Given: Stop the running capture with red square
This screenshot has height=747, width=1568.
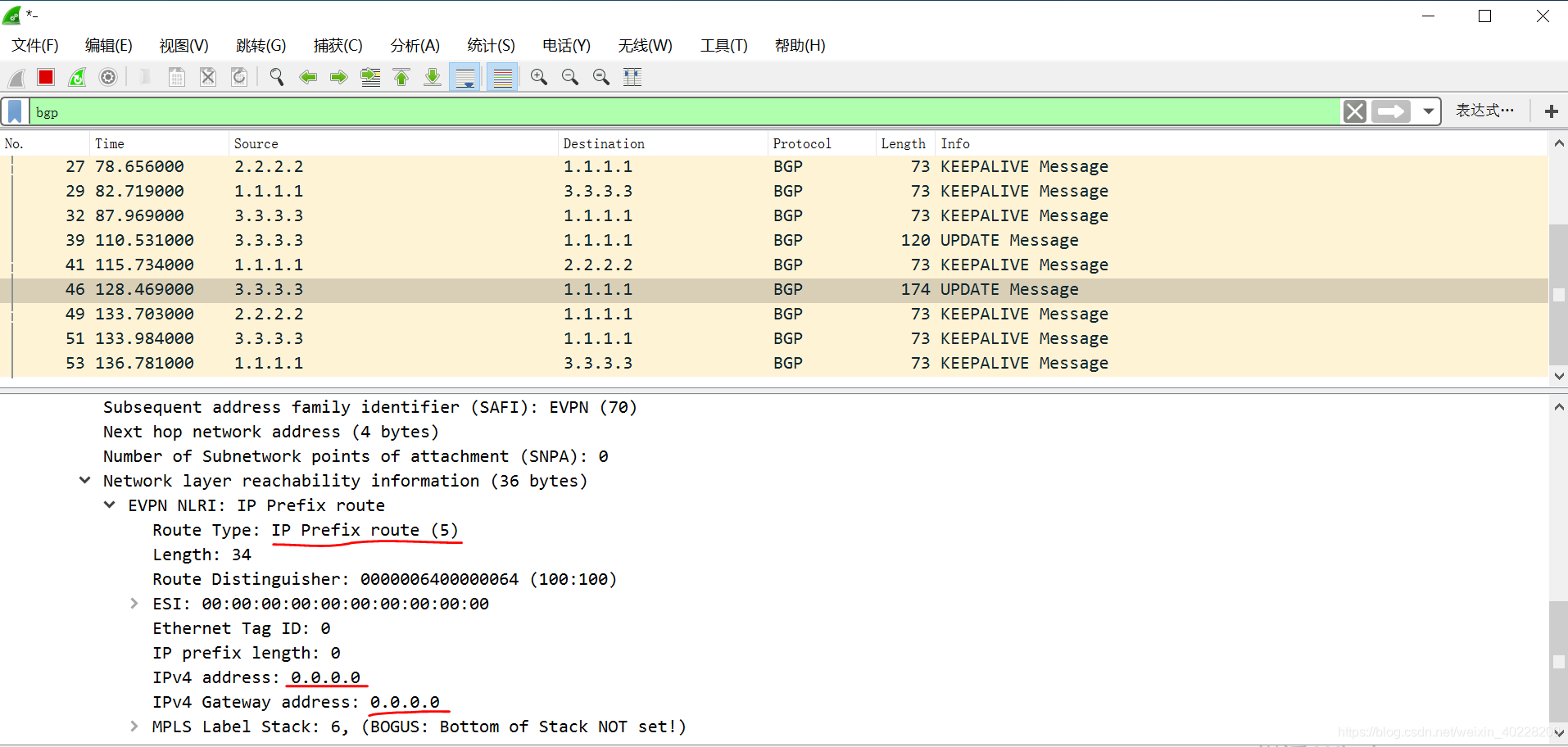Looking at the screenshot, I should click(x=46, y=78).
